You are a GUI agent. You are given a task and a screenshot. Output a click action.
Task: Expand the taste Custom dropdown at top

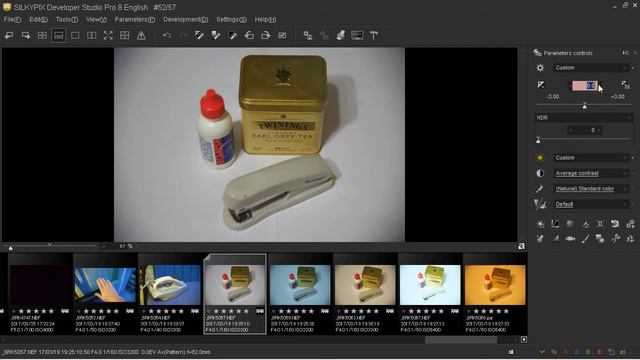[591, 68]
